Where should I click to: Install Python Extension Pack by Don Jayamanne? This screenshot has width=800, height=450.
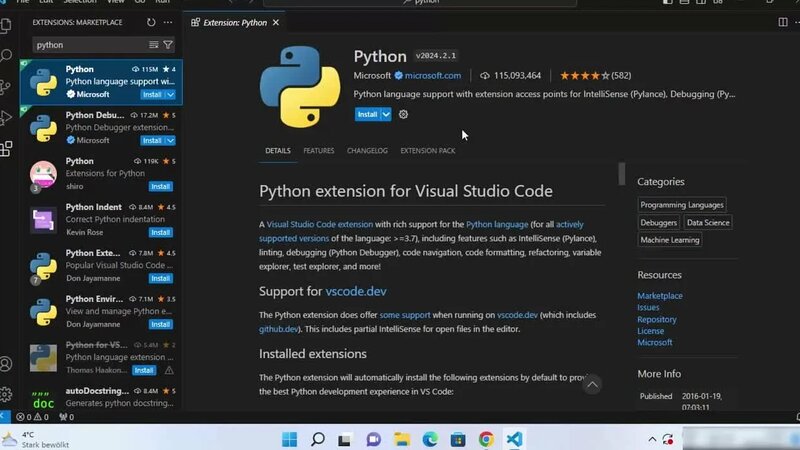point(161,278)
